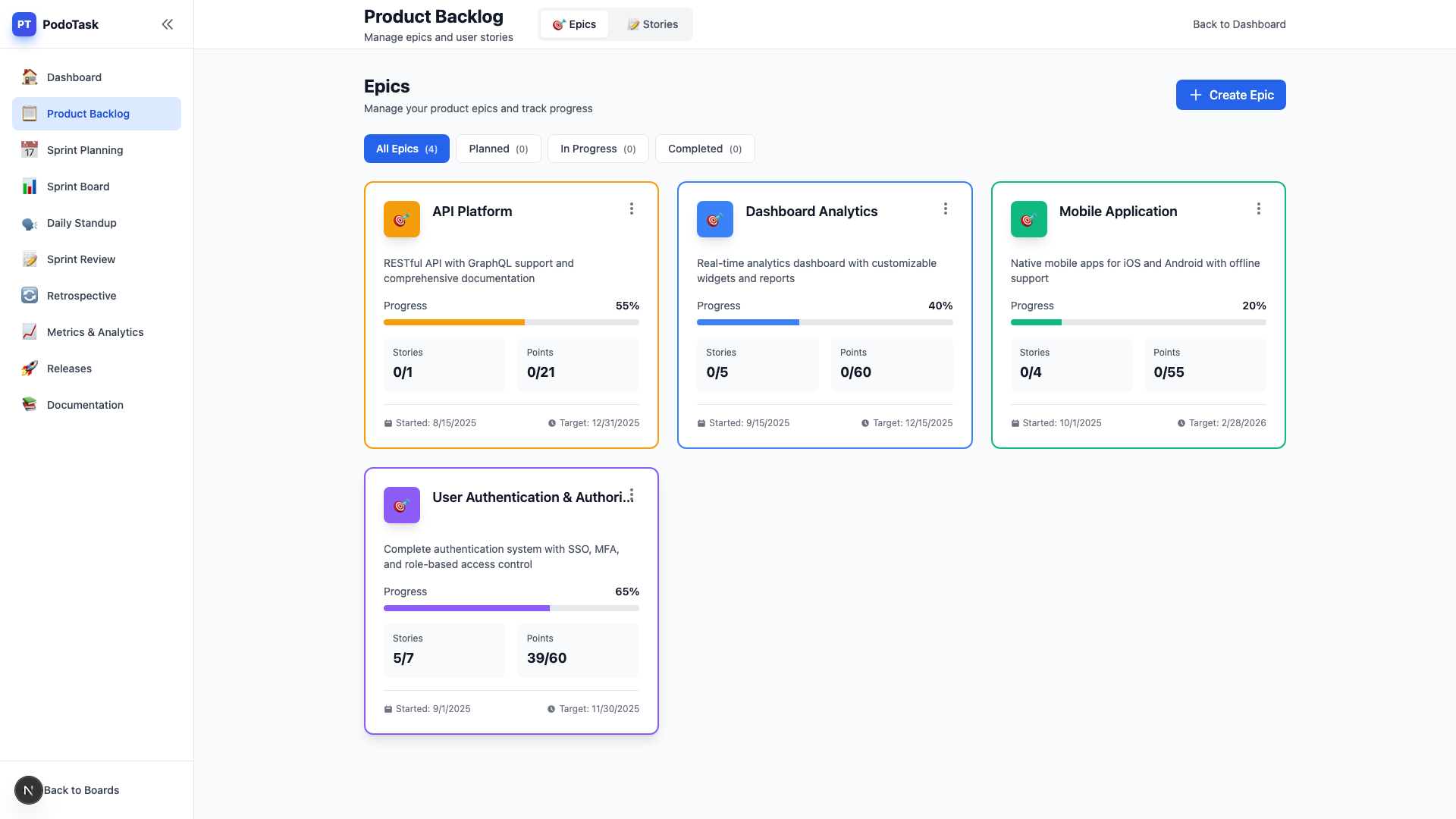This screenshot has height=819, width=1456.
Task: Click the PodoTask PT logo
Action: [x=24, y=24]
